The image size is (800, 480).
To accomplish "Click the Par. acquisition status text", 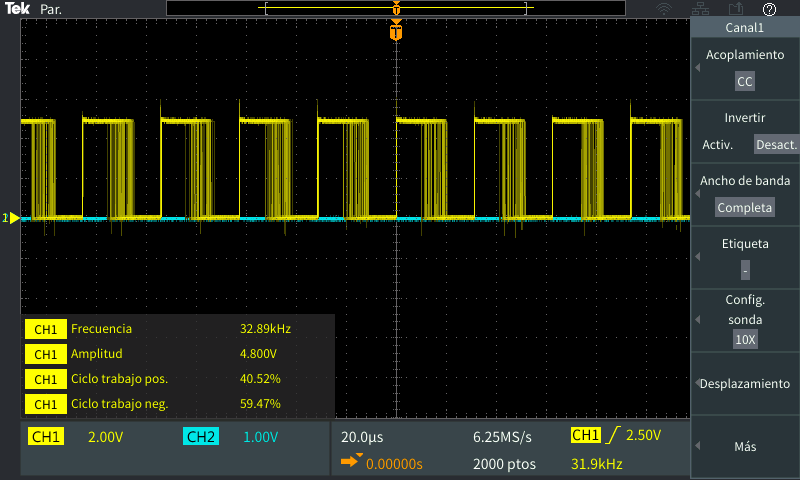I will pos(51,10).
